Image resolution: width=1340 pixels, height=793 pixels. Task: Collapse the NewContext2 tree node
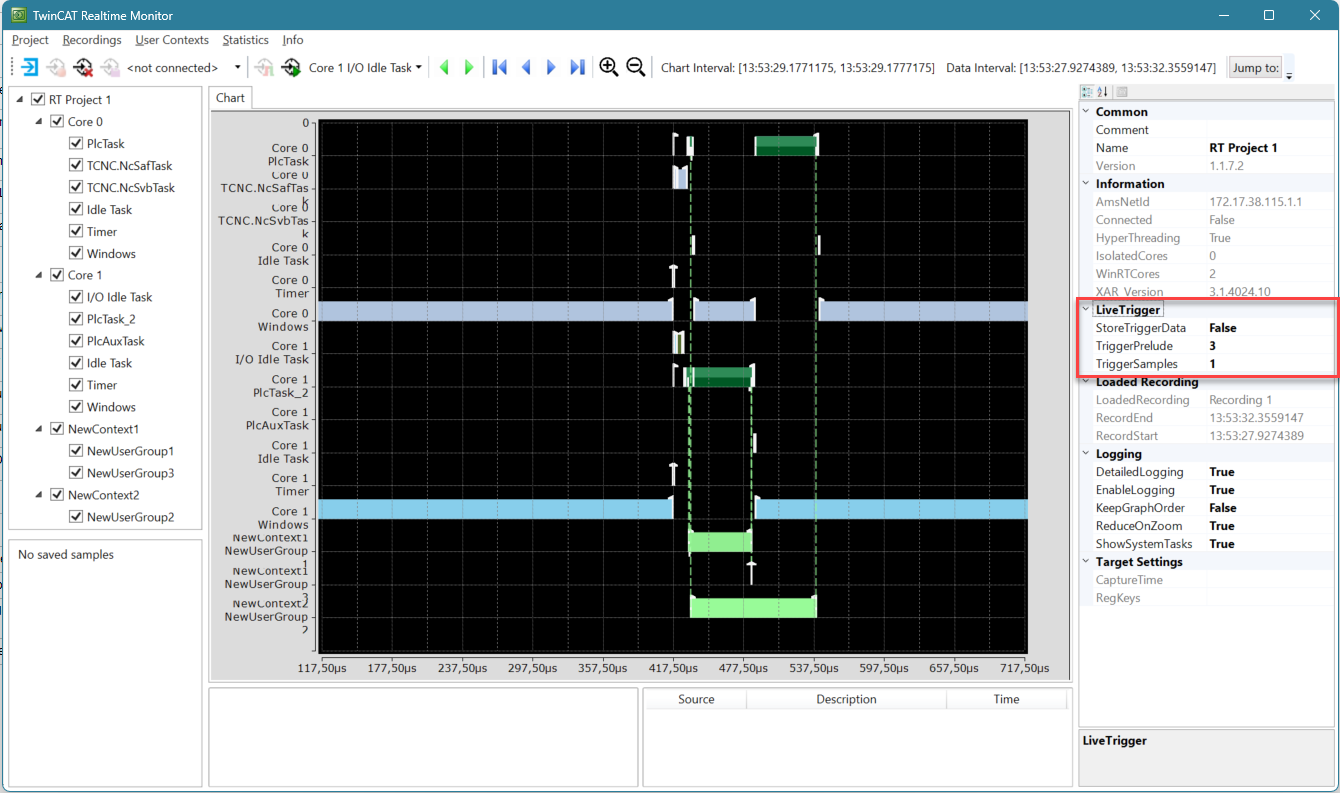pos(40,495)
